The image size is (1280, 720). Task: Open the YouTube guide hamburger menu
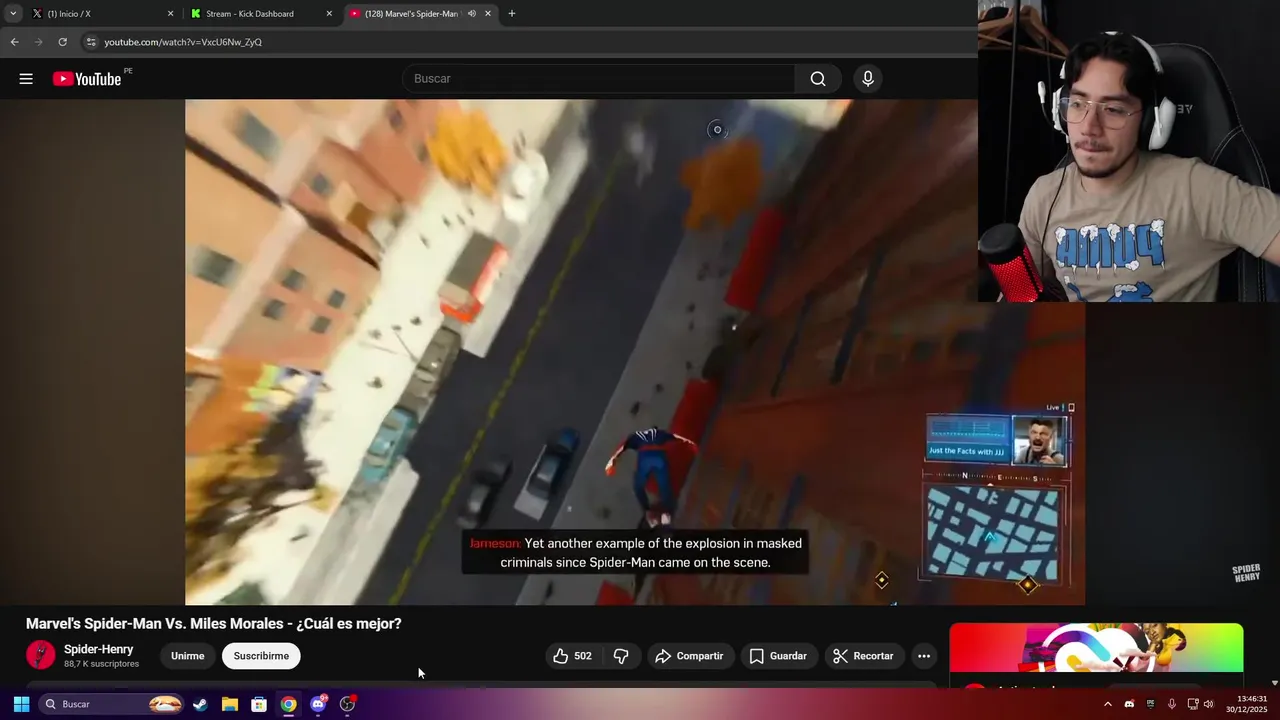point(26,79)
